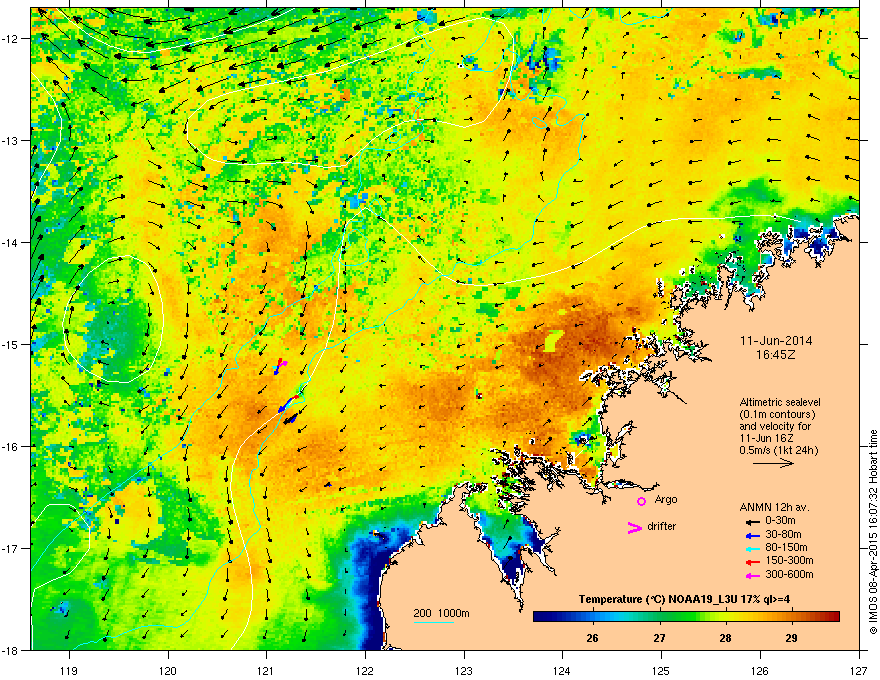880x680 pixels.
Task: Click the blue 30-80m arrow in legend
Action: [x=752, y=535]
